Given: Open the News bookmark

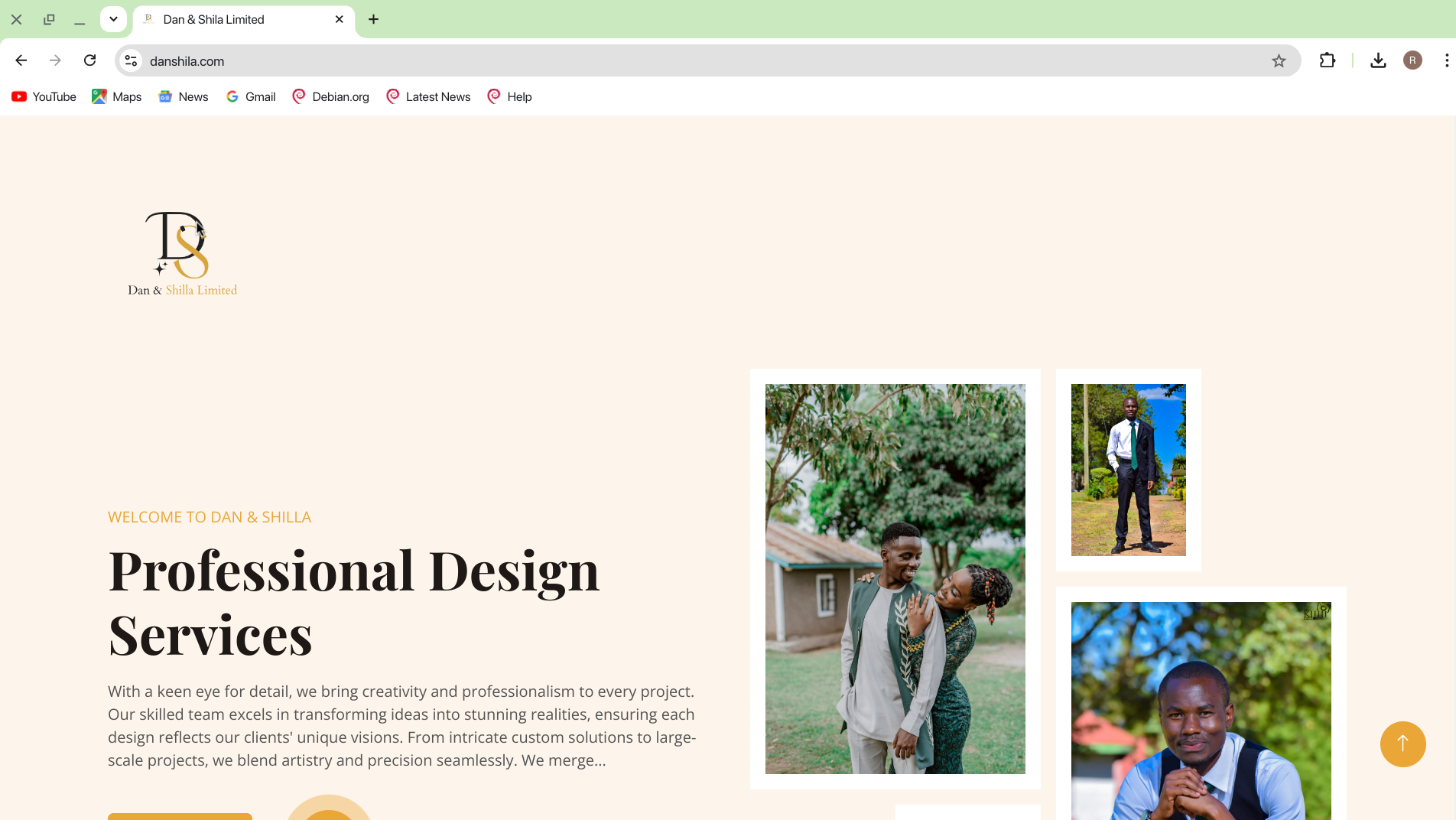Looking at the screenshot, I should click(184, 96).
